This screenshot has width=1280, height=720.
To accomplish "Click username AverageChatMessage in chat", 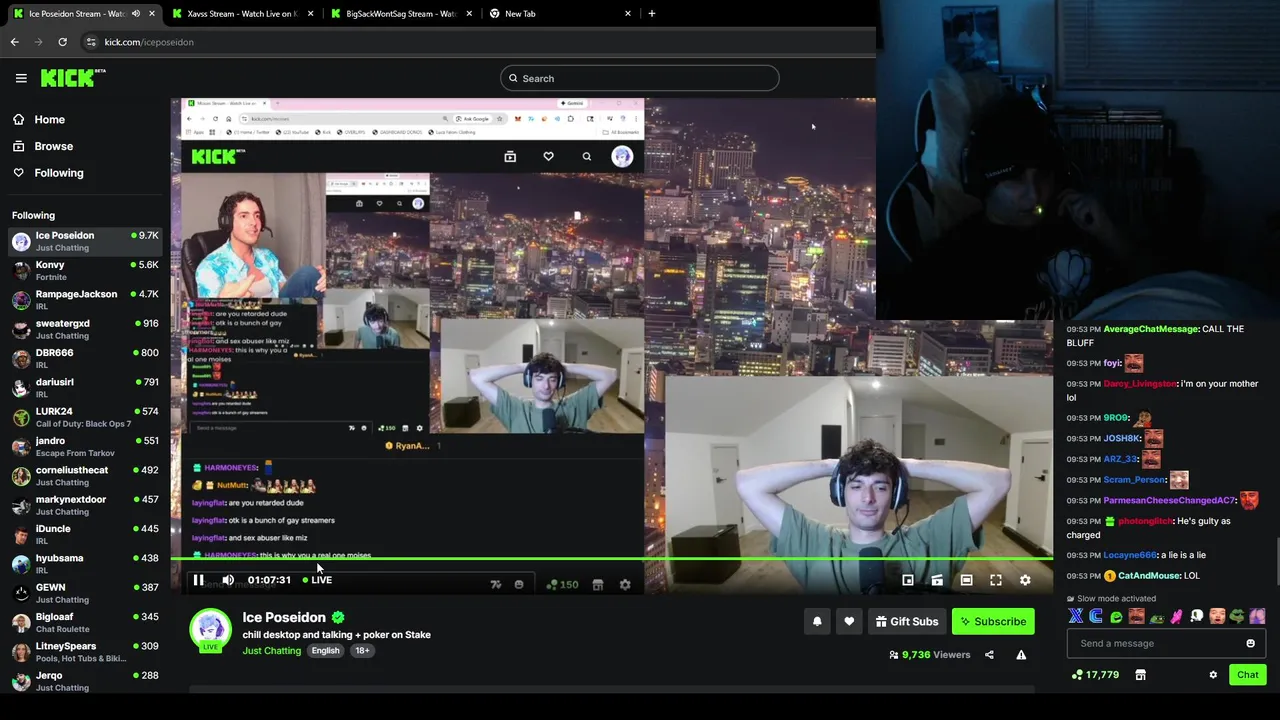I will [1150, 329].
